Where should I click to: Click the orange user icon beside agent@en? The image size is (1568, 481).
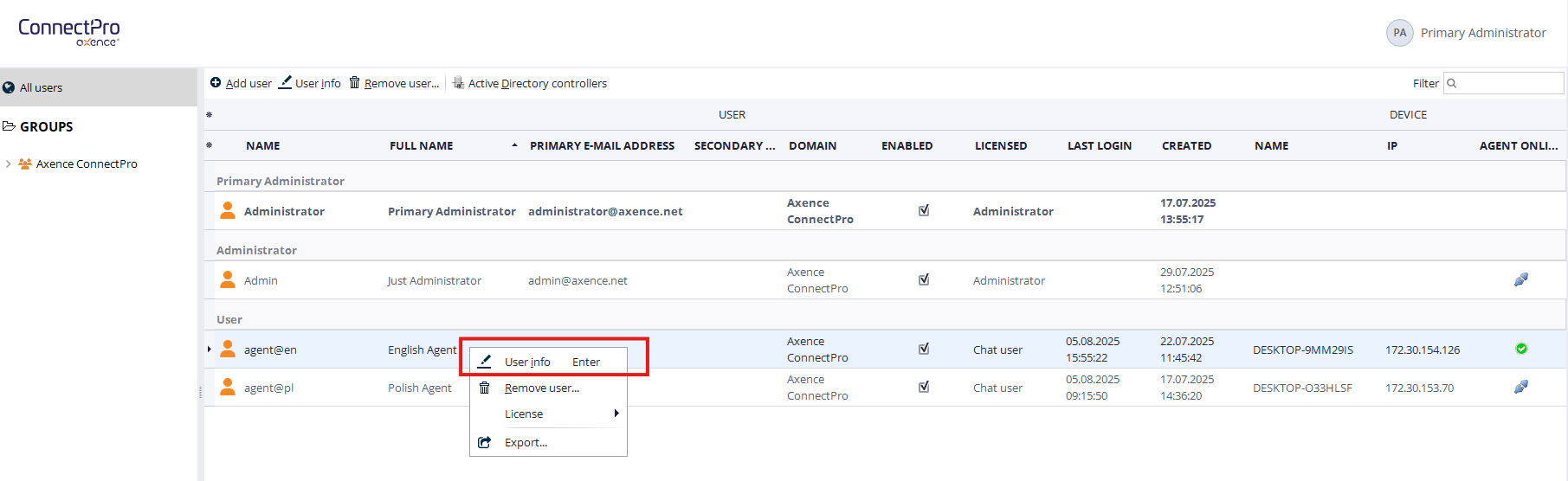pos(228,349)
